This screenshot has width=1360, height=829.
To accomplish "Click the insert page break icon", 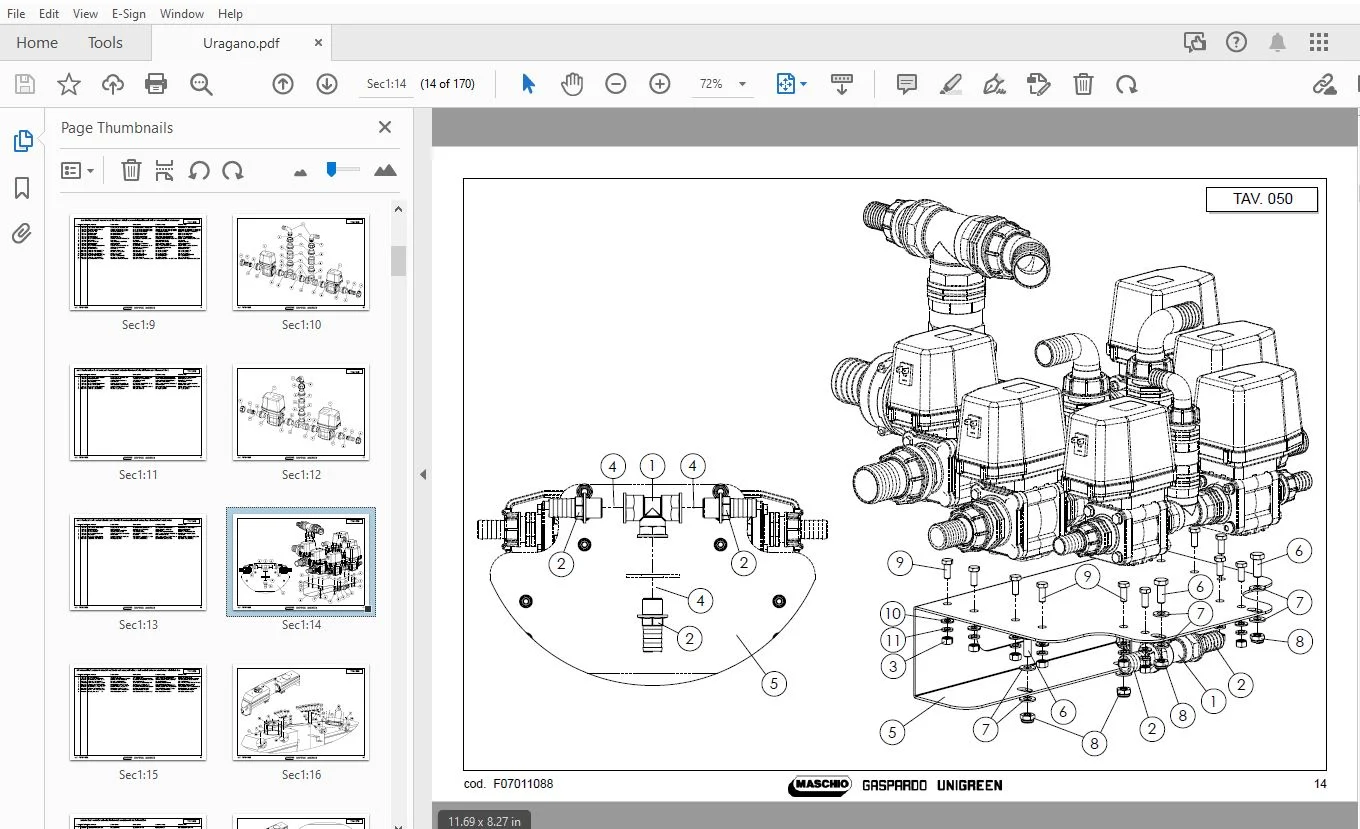I will [x=165, y=171].
